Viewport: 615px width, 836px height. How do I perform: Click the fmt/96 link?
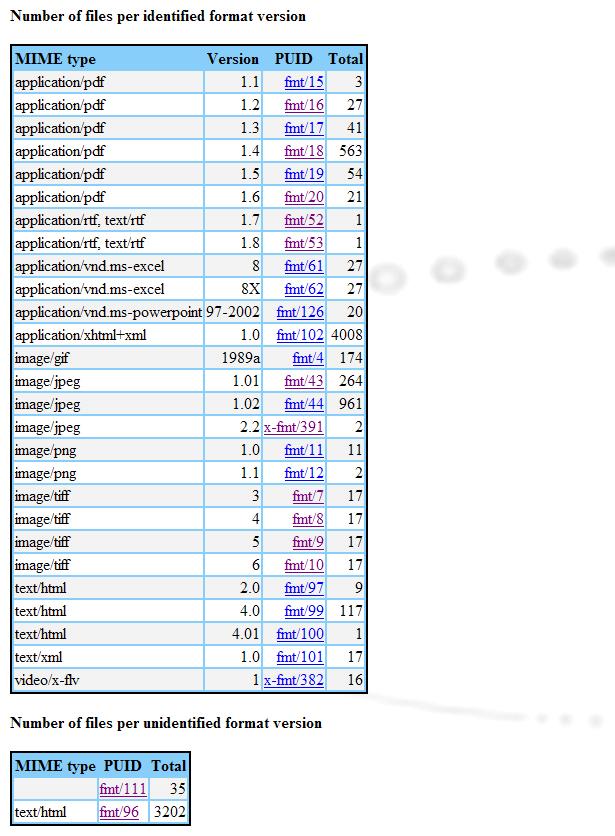coord(119,813)
